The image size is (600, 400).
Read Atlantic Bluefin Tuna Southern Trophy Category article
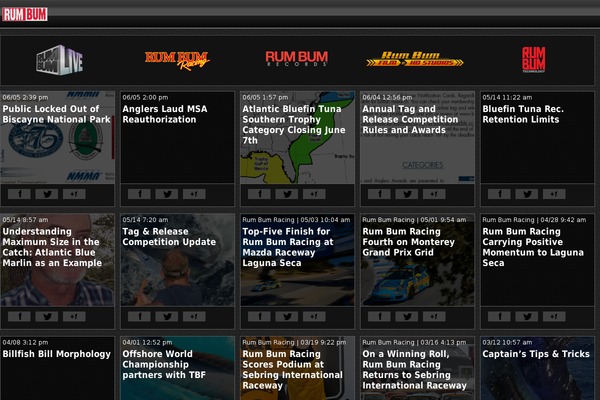(294, 125)
